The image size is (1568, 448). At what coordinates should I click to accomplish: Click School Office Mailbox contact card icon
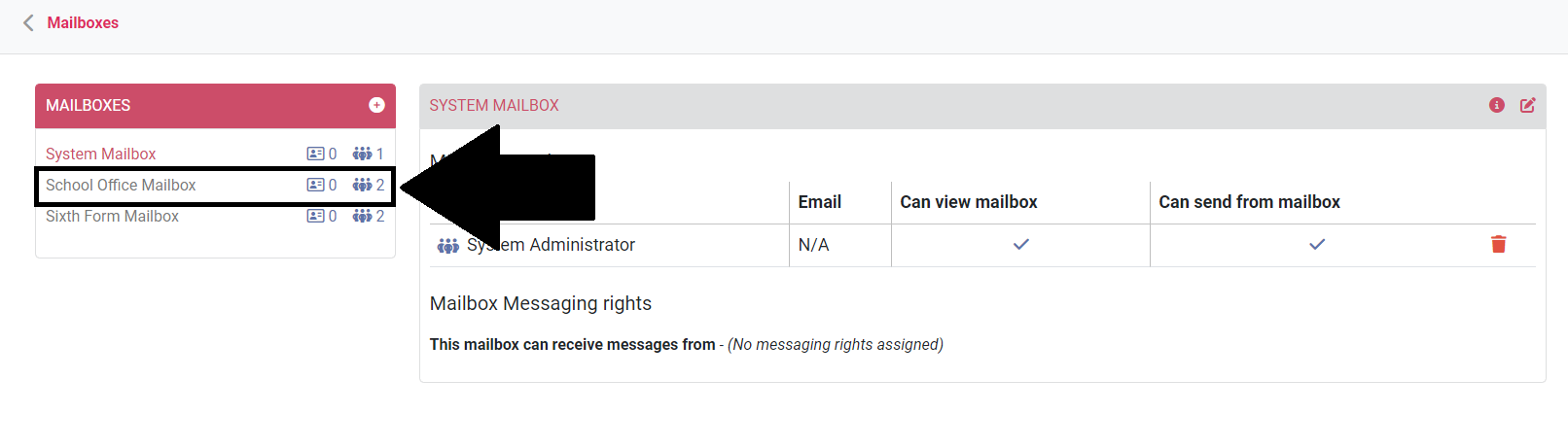(315, 185)
